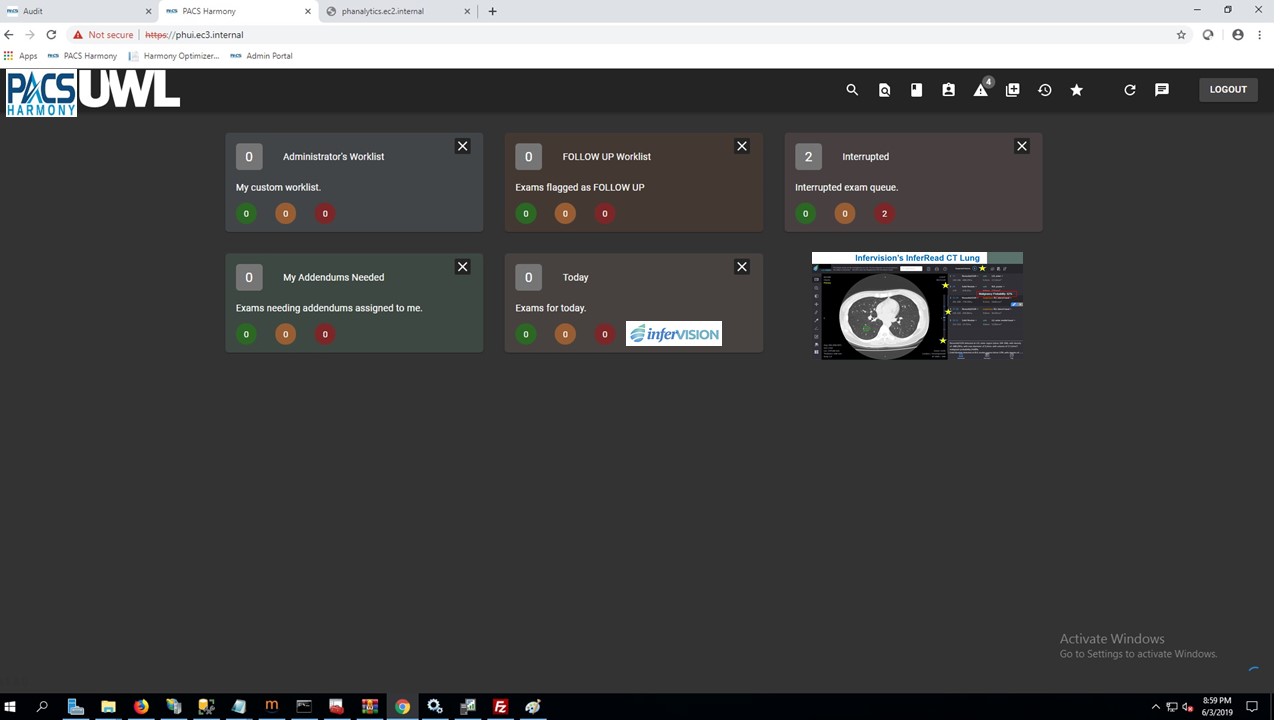Click the add worklist plus icon

(x=1012, y=90)
